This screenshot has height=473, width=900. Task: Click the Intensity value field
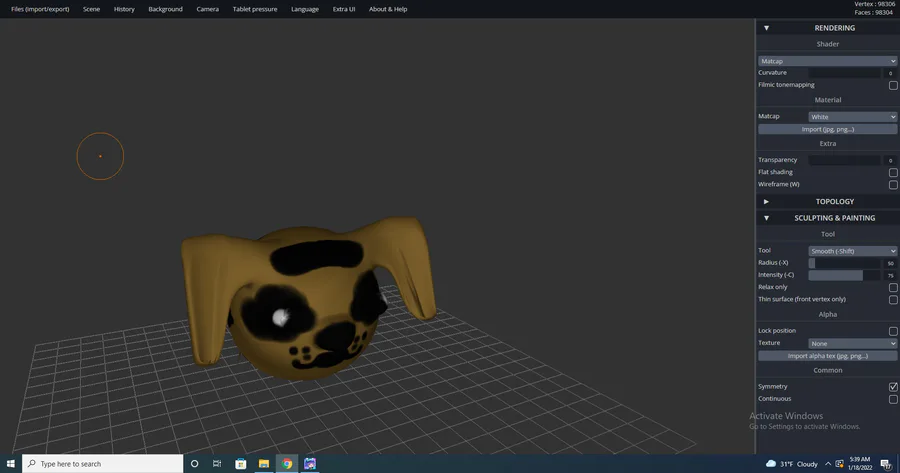click(x=890, y=275)
